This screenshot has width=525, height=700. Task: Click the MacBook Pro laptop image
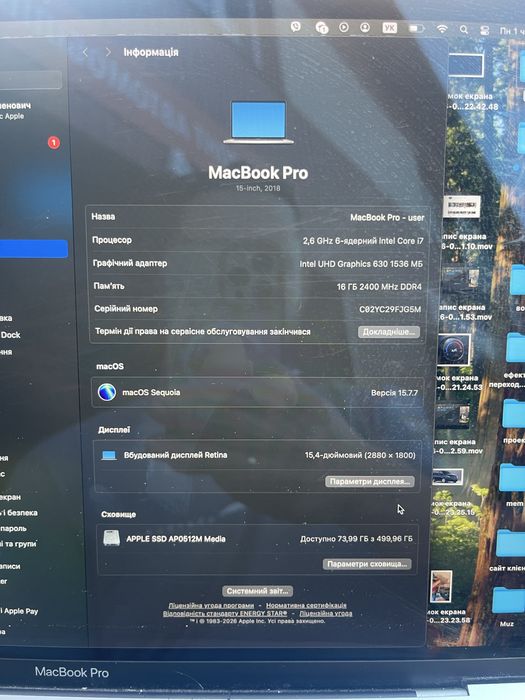258,122
